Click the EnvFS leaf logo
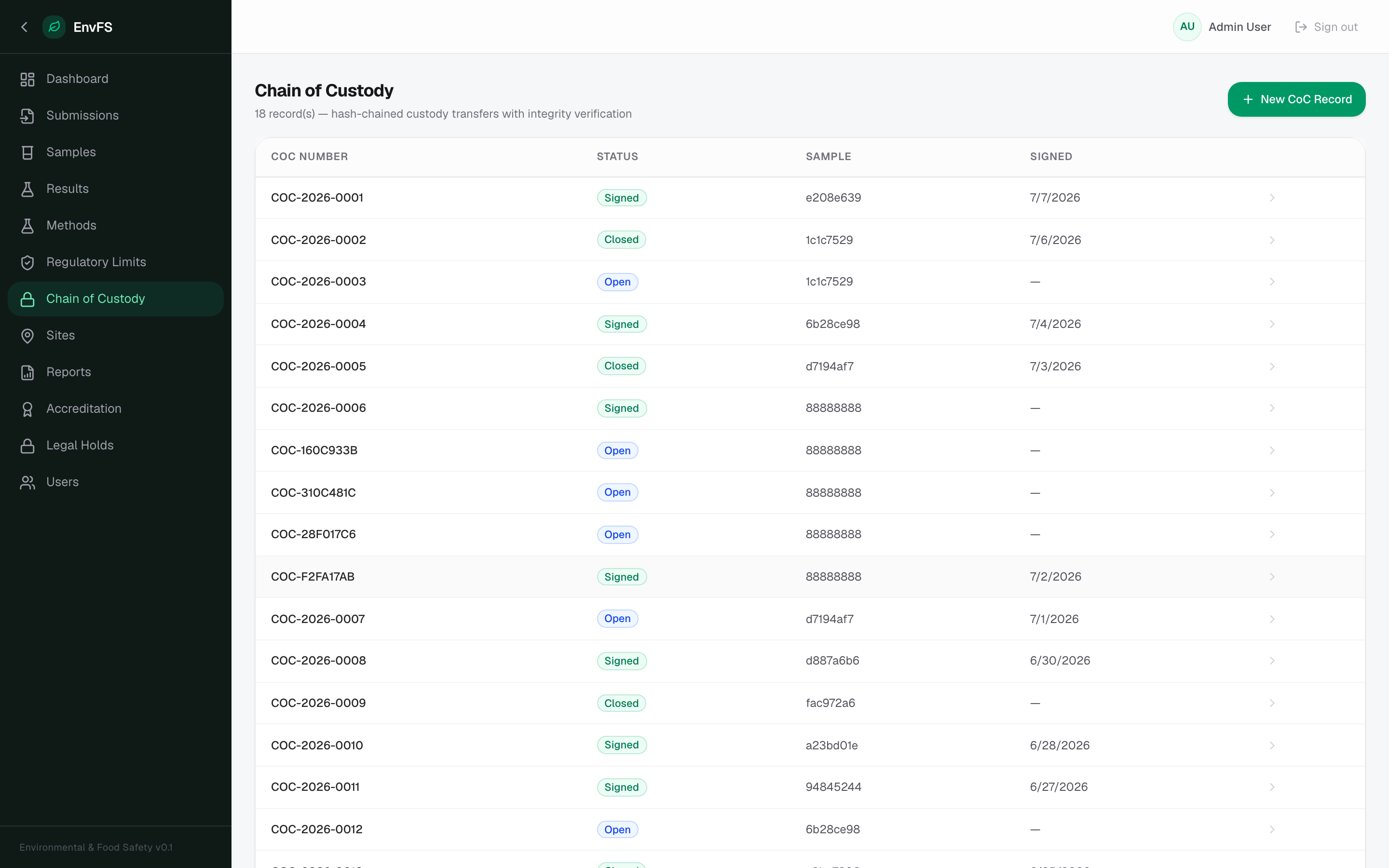1389x868 pixels. tap(54, 27)
